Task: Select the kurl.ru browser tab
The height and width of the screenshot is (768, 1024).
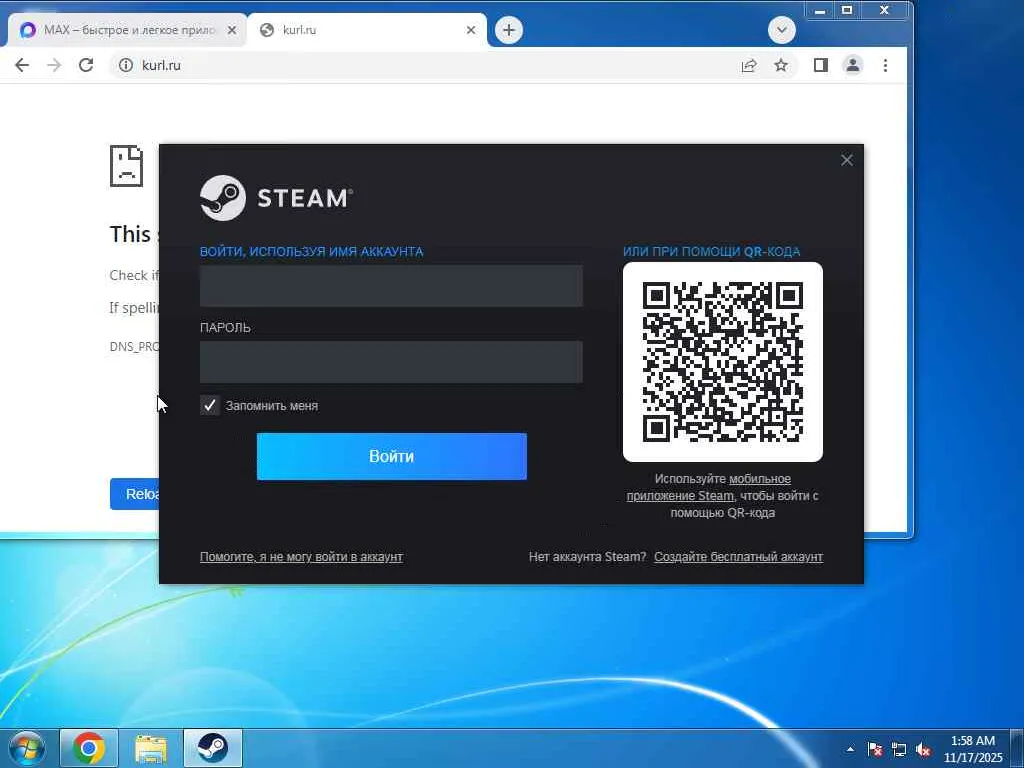Action: click(366, 30)
